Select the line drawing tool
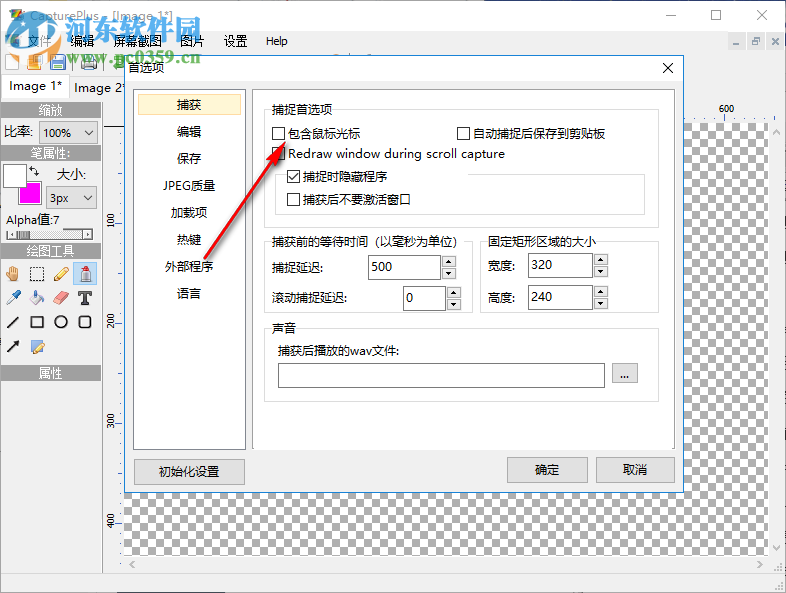 click(13, 322)
